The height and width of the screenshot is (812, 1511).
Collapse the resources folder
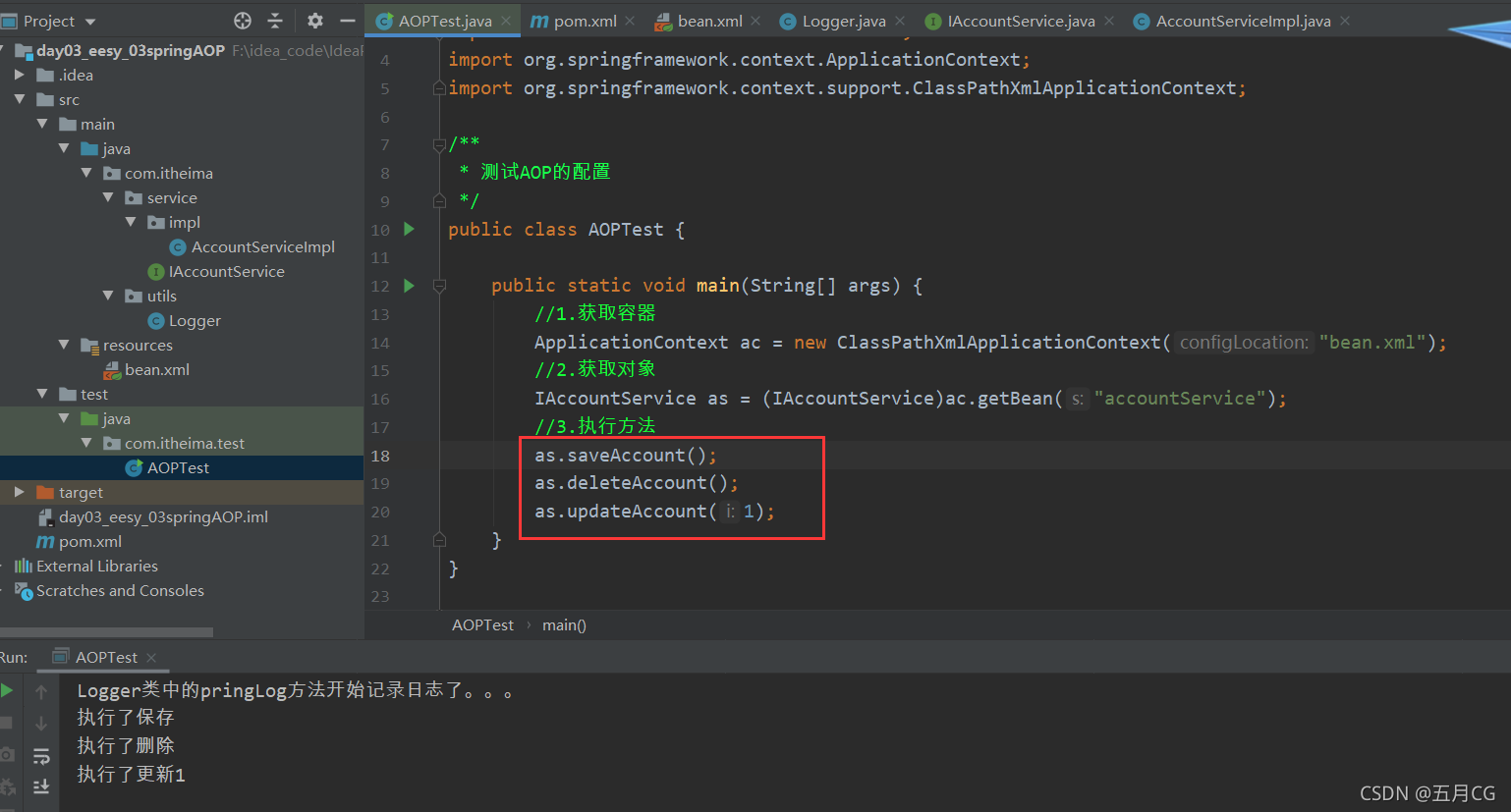click(63, 345)
